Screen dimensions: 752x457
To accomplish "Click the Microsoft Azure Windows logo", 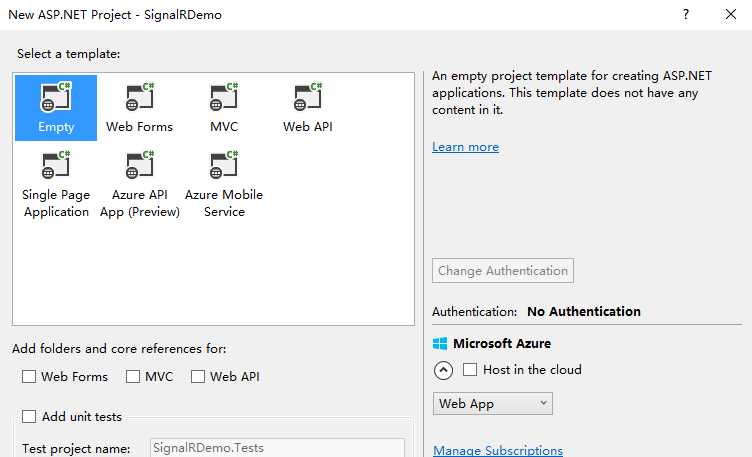I will pyautogui.click(x=440, y=343).
